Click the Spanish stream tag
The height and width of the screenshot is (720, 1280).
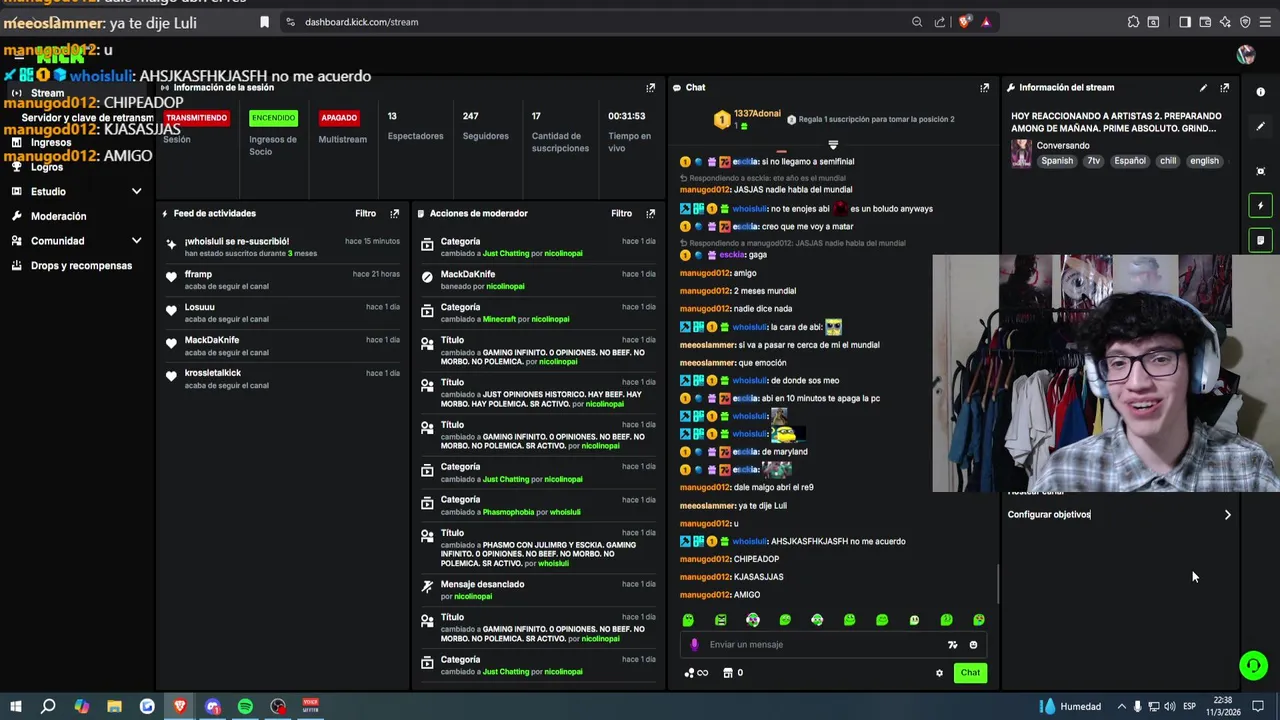coord(1056,161)
